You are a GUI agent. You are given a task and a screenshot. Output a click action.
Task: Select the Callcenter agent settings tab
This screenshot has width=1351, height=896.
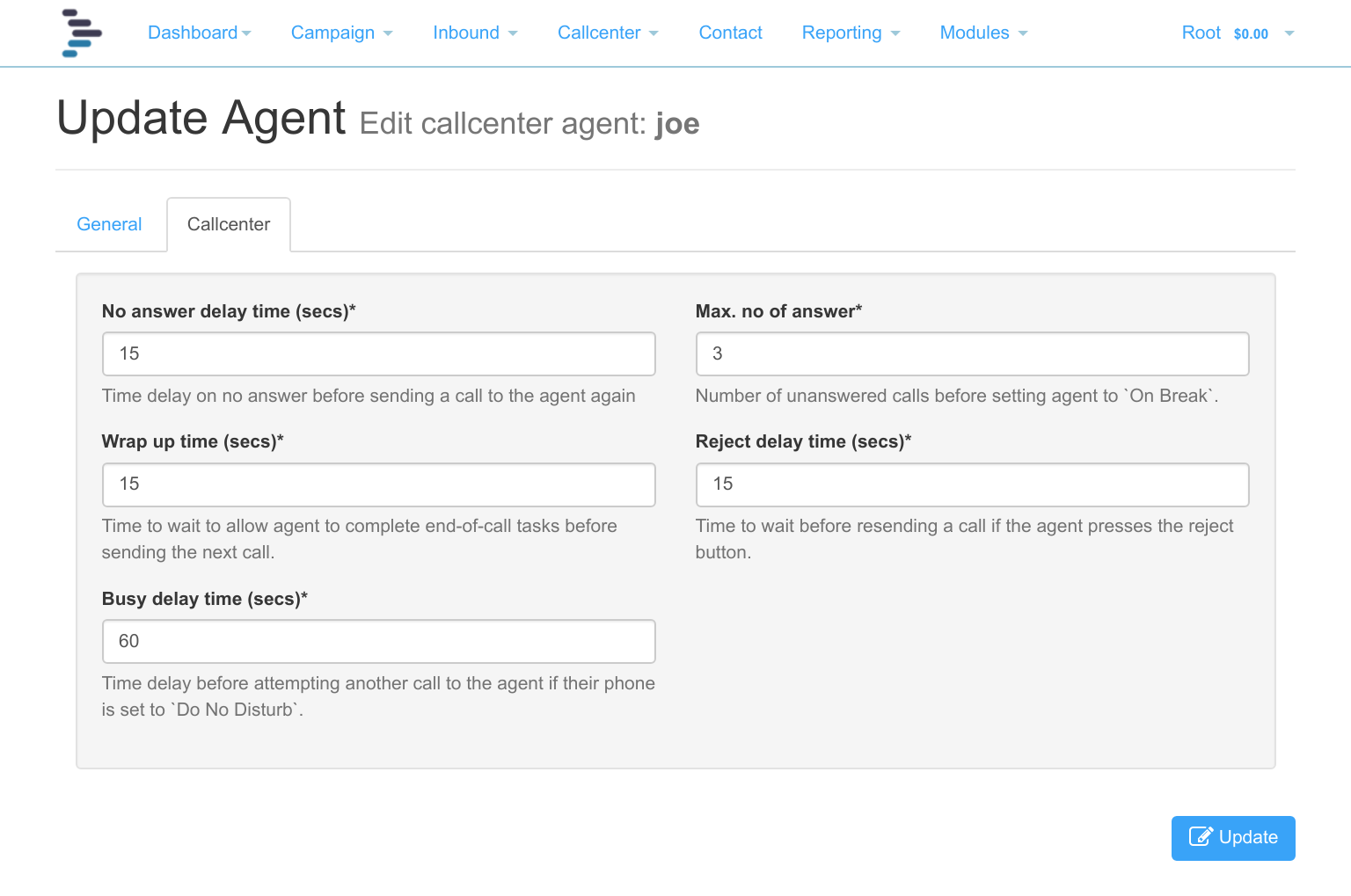click(x=229, y=224)
